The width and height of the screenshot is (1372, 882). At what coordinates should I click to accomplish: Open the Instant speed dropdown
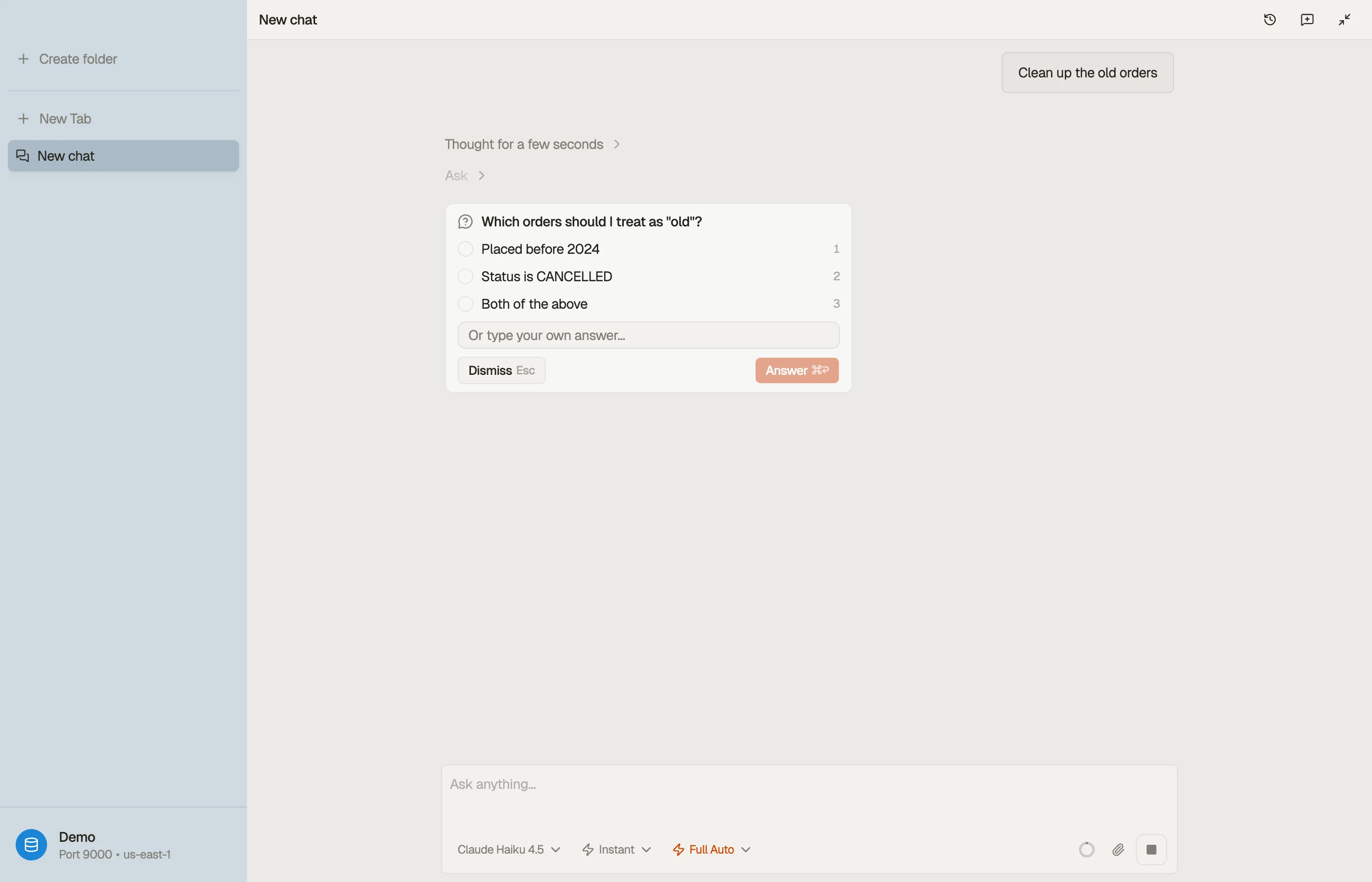point(616,849)
